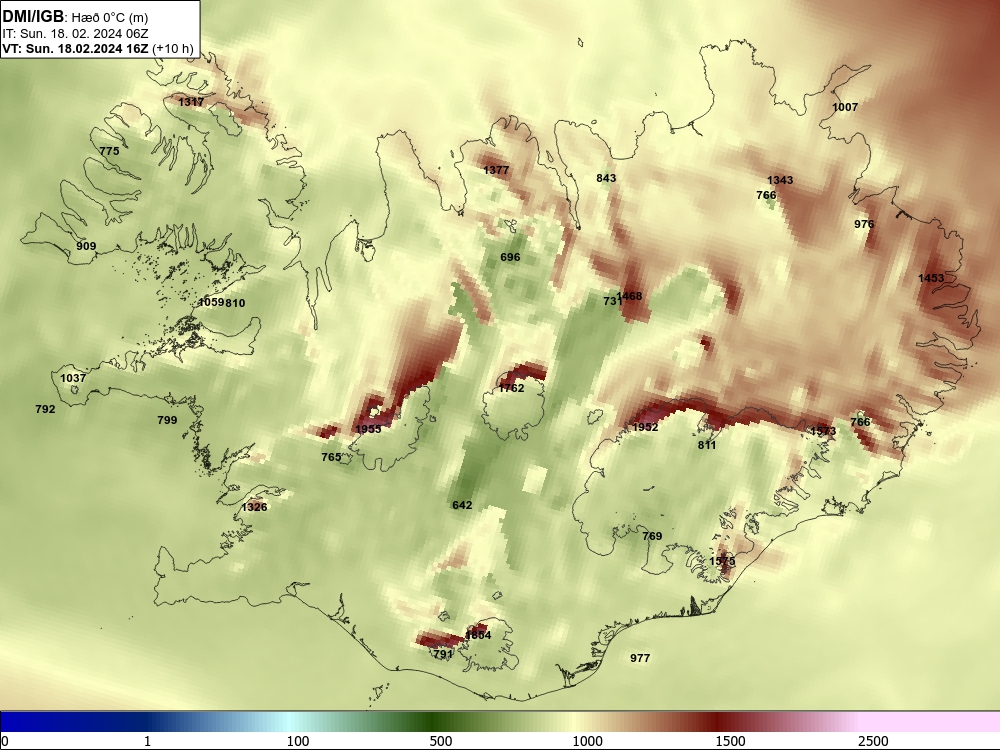Select the 1854 southern glacier value
Image resolution: width=1000 pixels, height=750 pixels.
tap(478, 635)
